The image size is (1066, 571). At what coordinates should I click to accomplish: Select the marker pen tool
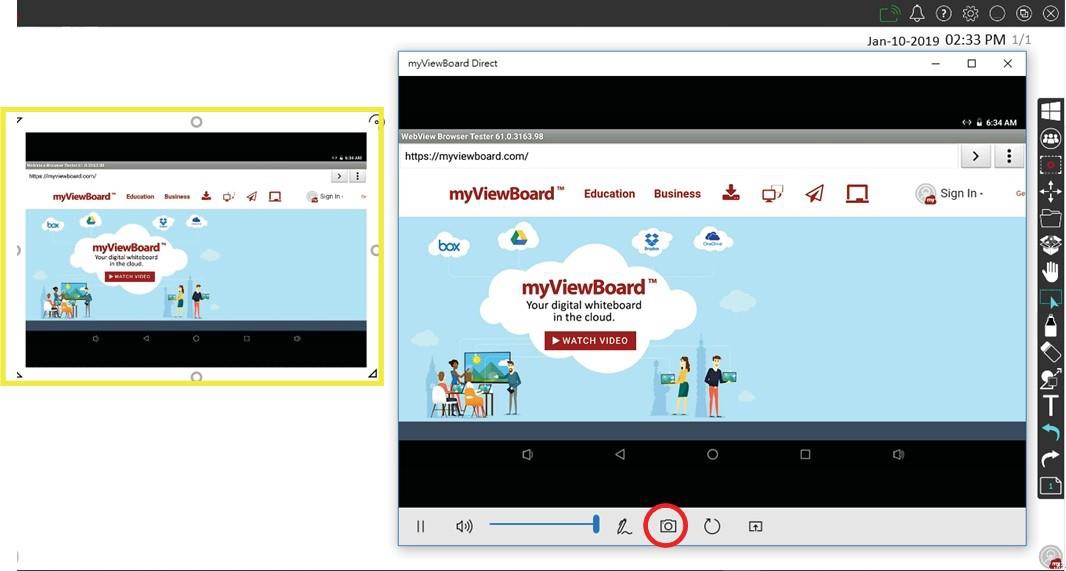point(1051,325)
